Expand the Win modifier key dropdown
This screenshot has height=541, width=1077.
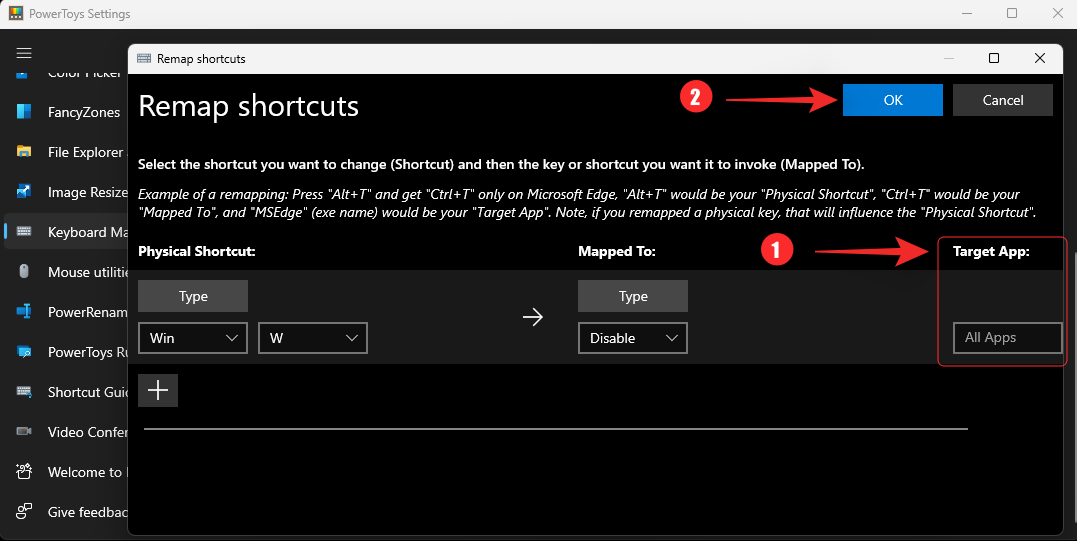[x=193, y=338]
